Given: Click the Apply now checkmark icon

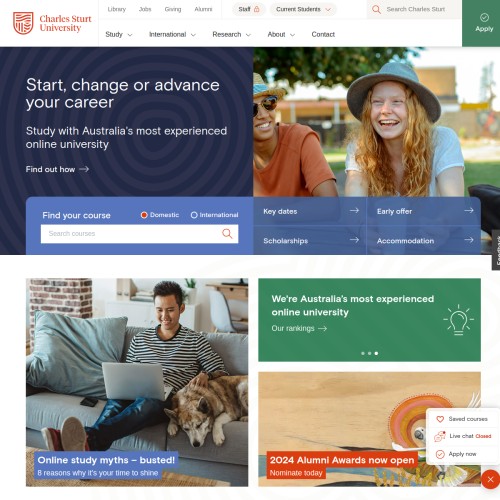Looking at the screenshot, I should coord(440,454).
